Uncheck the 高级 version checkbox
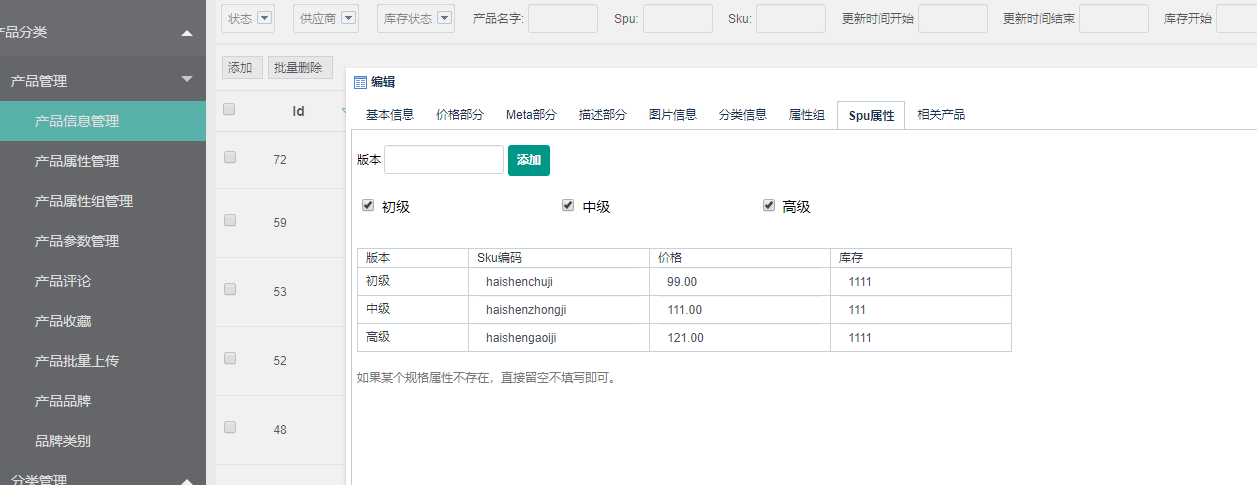The width and height of the screenshot is (1257, 485). click(x=768, y=206)
